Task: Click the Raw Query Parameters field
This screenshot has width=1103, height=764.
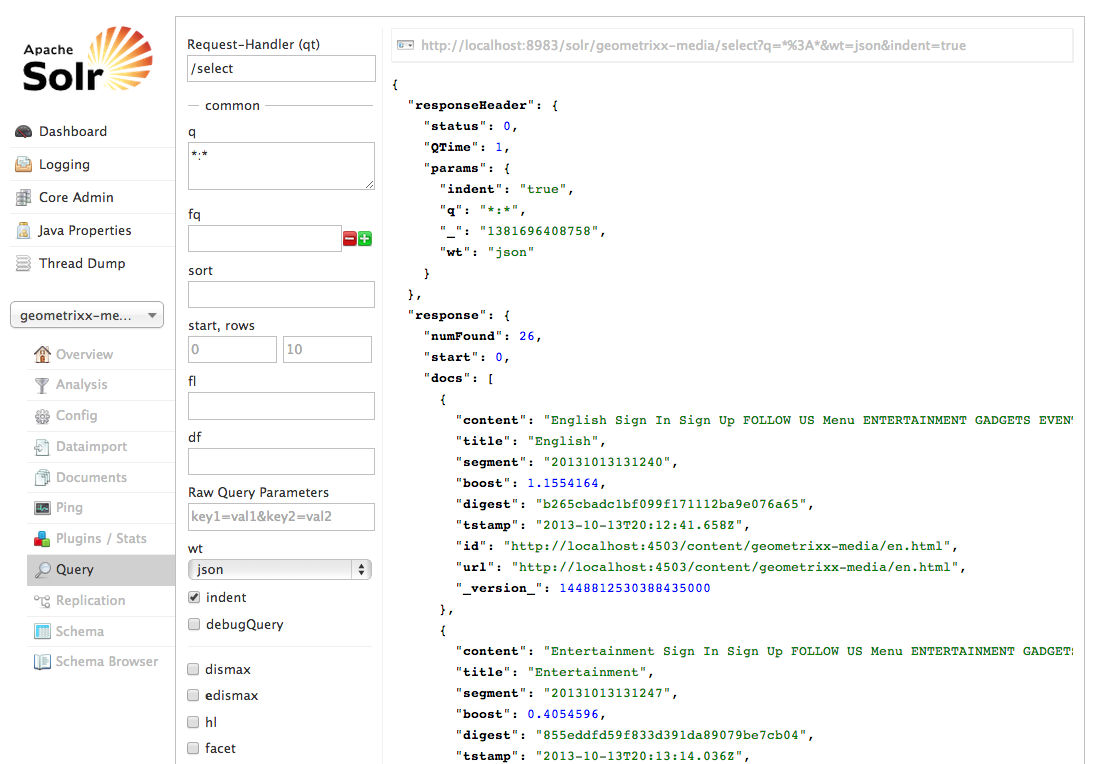Action: (281, 517)
